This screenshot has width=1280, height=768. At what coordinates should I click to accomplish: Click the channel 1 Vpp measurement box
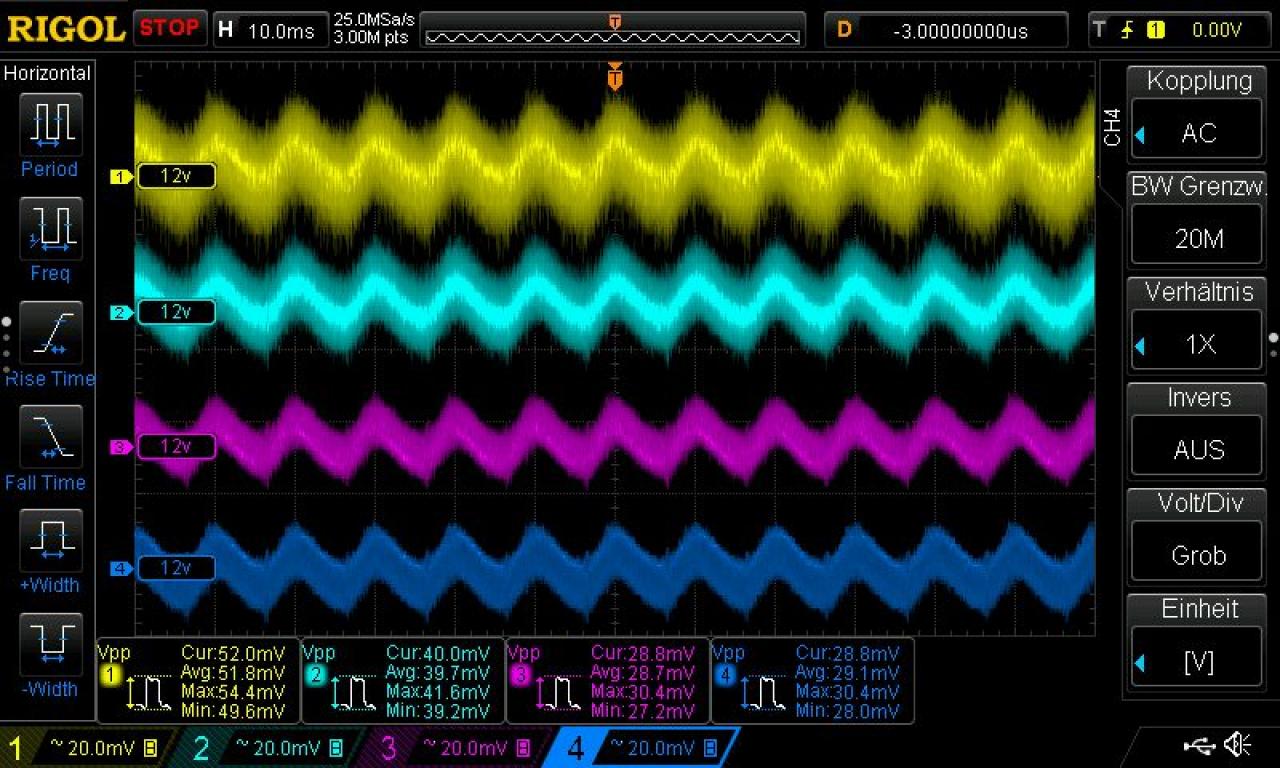click(198, 680)
